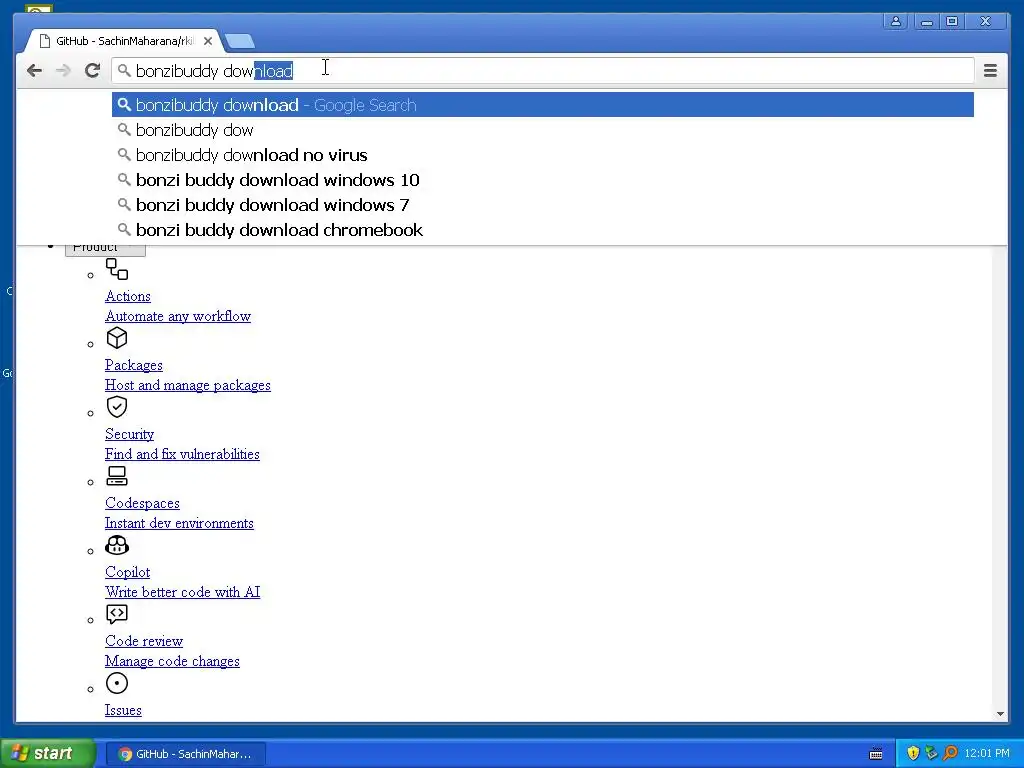
Task: Click the browser forward arrow
Action: click(63, 71)
